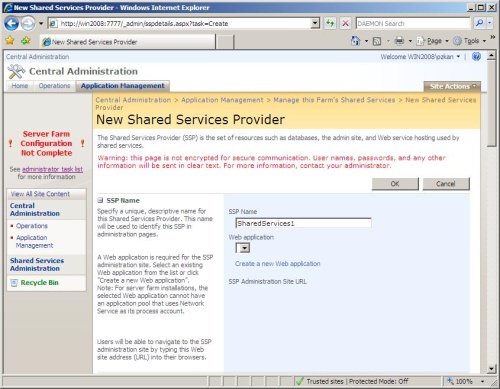Click the Add to Favorites icon
This screenshot has width=500, height=389.
(x=25, y=41)
